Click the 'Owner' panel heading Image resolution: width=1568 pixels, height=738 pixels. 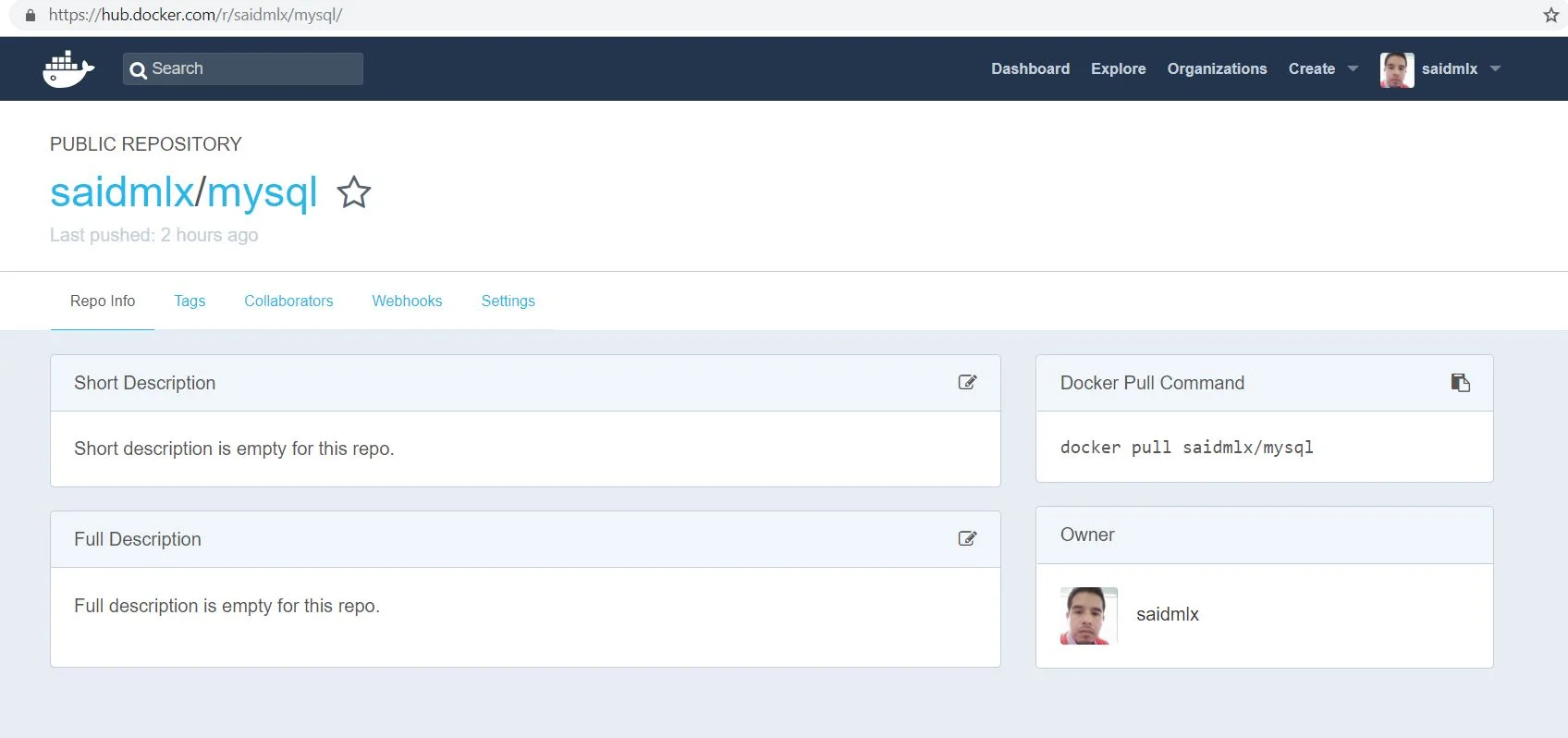coord(1087,535)
